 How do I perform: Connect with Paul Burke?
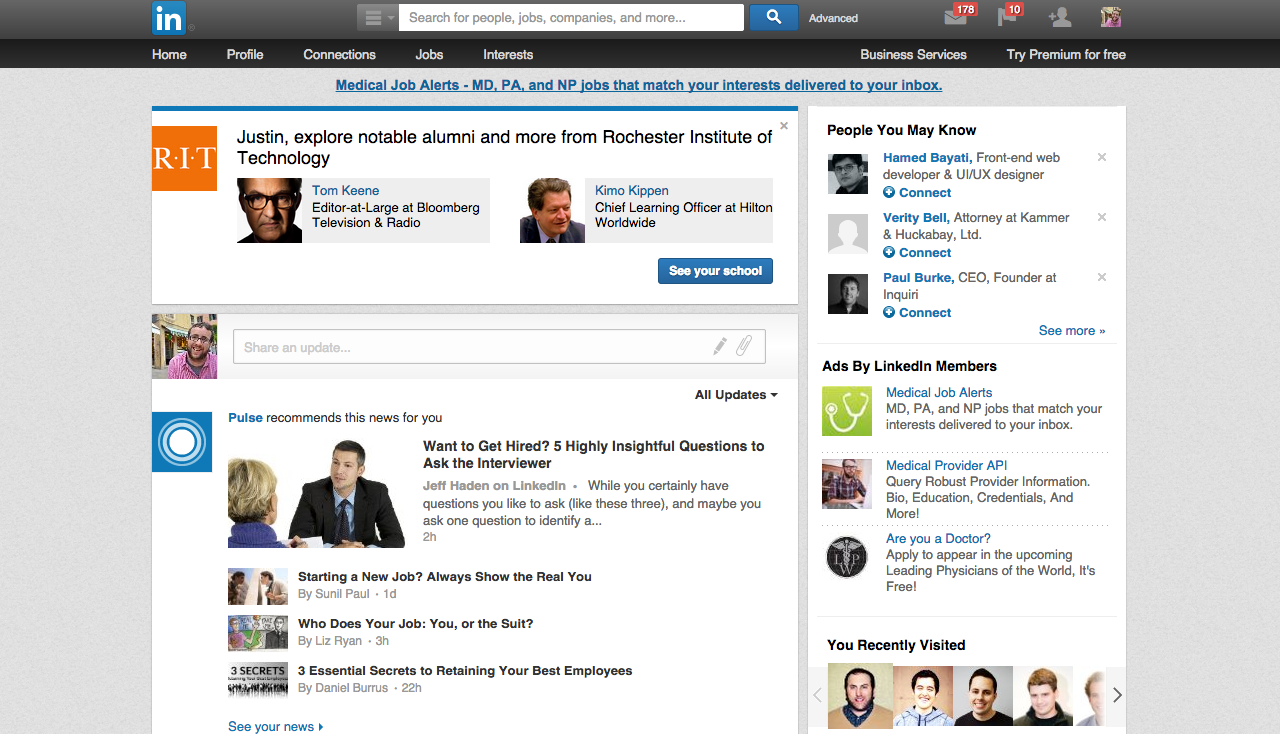pos(917,312)
